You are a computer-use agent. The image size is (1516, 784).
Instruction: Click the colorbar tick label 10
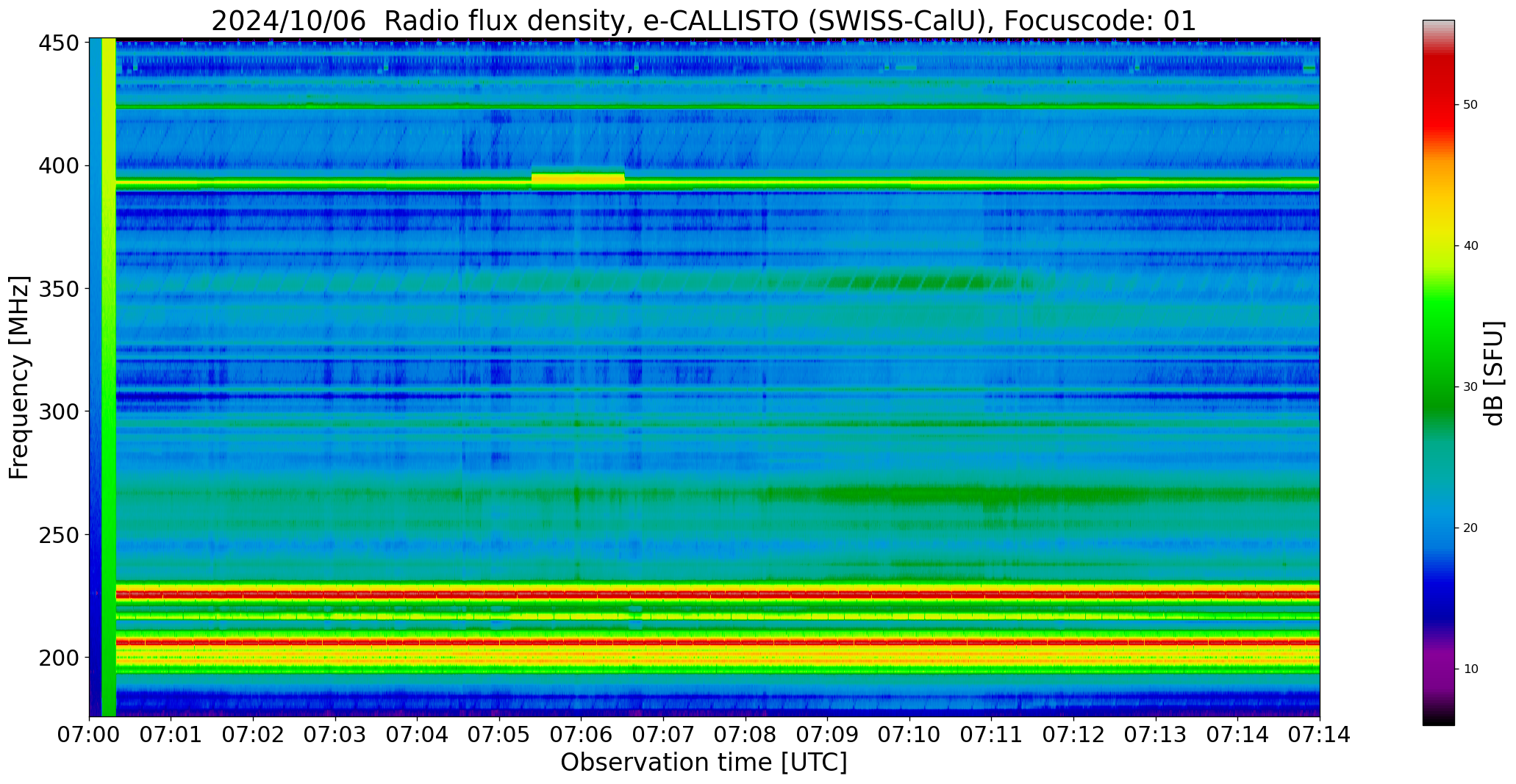(1470, 669)
